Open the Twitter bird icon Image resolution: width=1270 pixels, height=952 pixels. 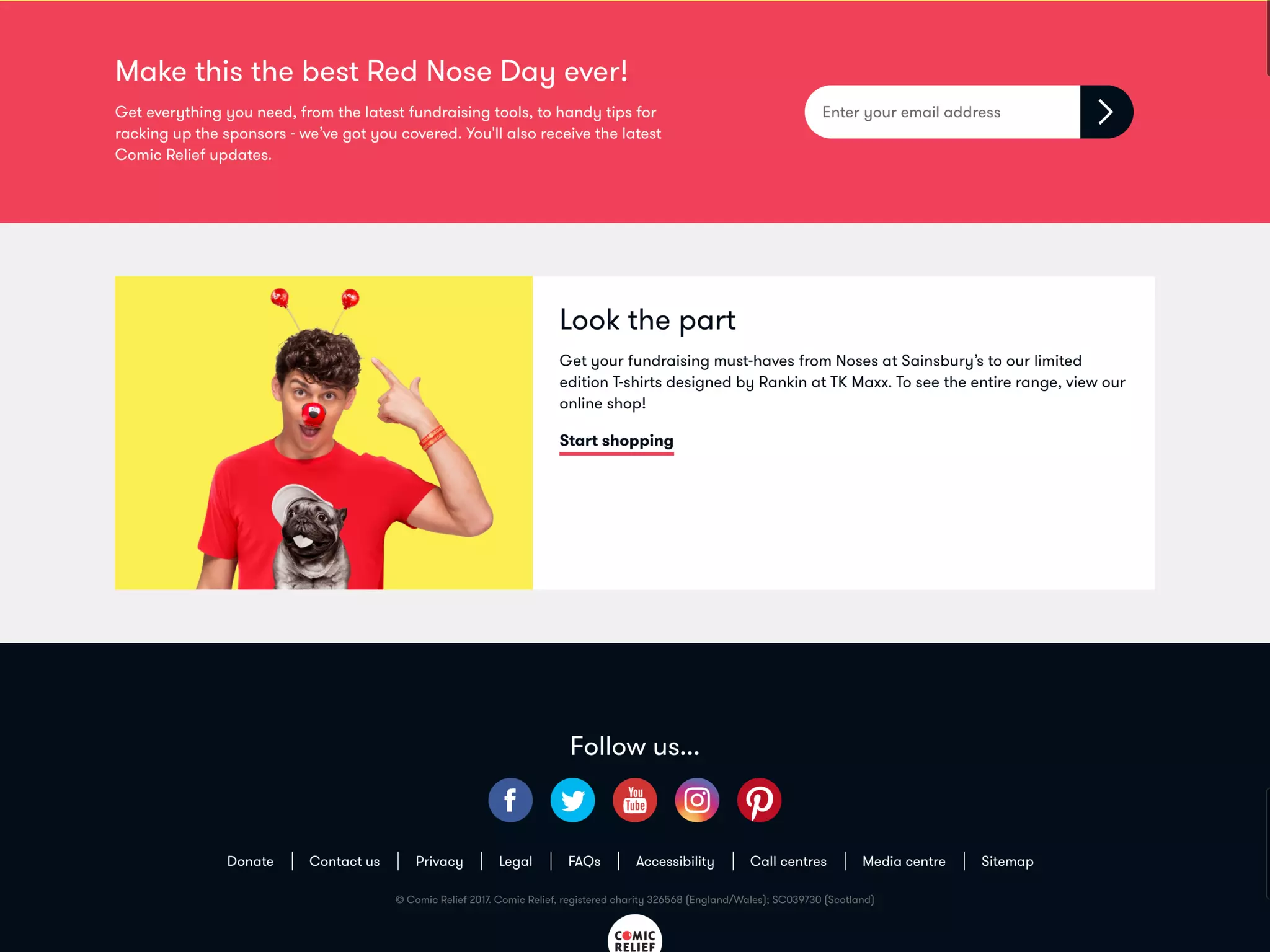coord(572,800)
